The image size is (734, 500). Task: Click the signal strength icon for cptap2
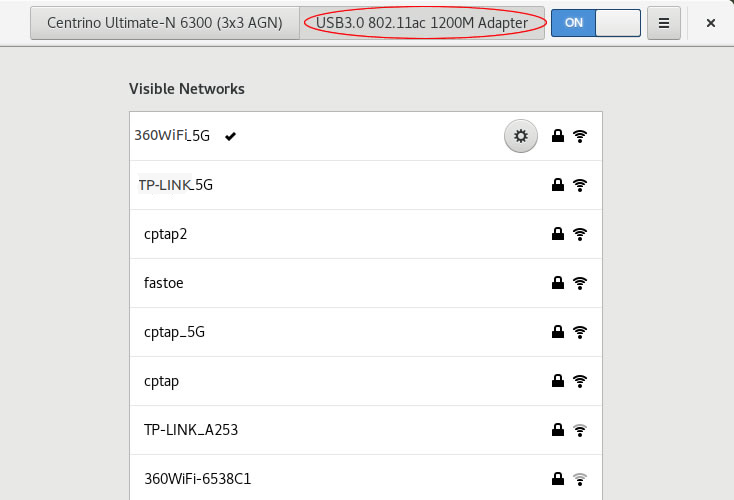pyautogui.click(x=580, y=234)
